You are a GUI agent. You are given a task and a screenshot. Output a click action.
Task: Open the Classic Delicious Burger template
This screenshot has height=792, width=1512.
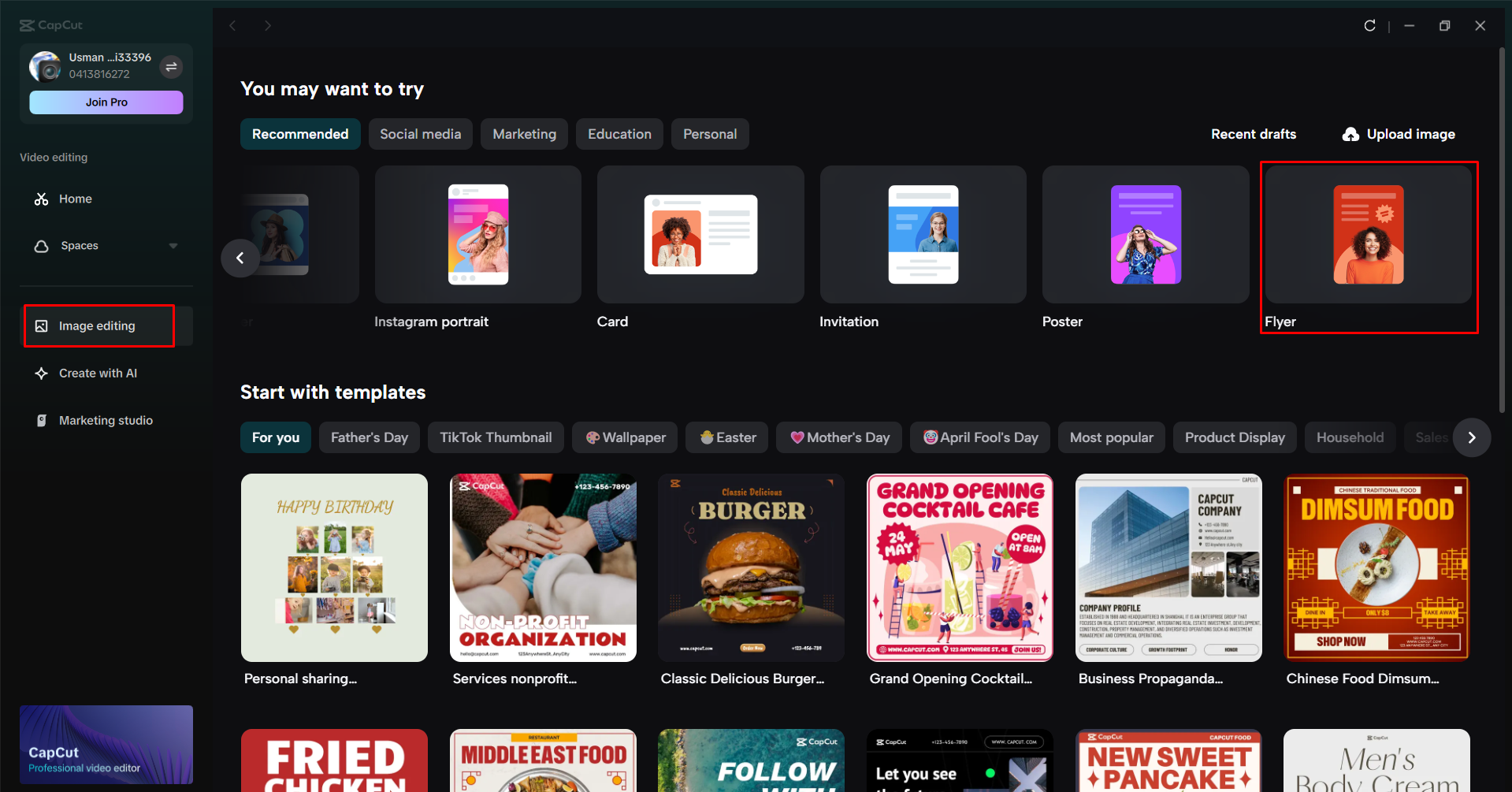coord(750,567)
